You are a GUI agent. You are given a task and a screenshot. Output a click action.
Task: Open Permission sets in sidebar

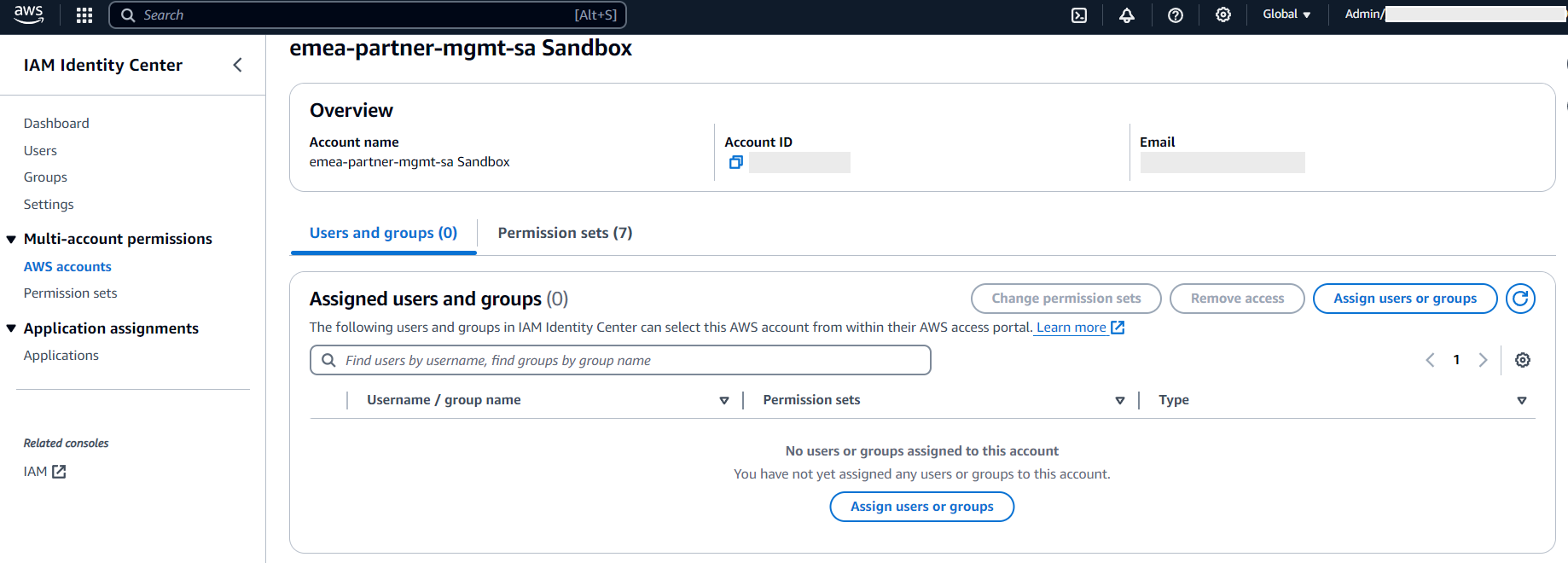coord(70,293)
